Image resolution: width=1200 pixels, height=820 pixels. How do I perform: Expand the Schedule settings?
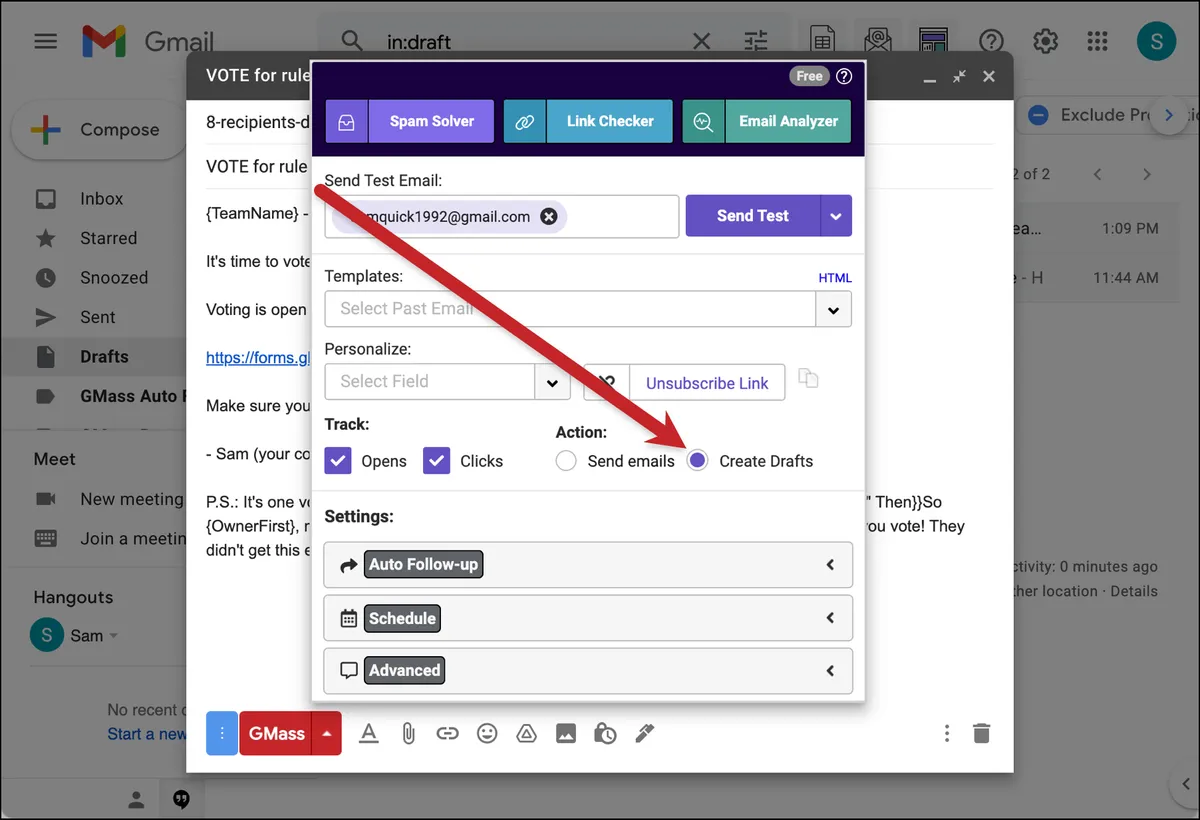(588, 618)
